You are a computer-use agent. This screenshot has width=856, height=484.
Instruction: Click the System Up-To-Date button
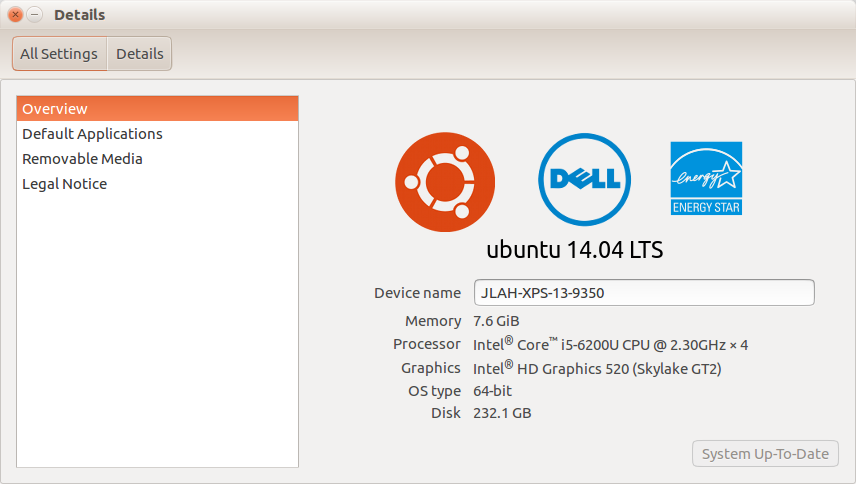765,453
